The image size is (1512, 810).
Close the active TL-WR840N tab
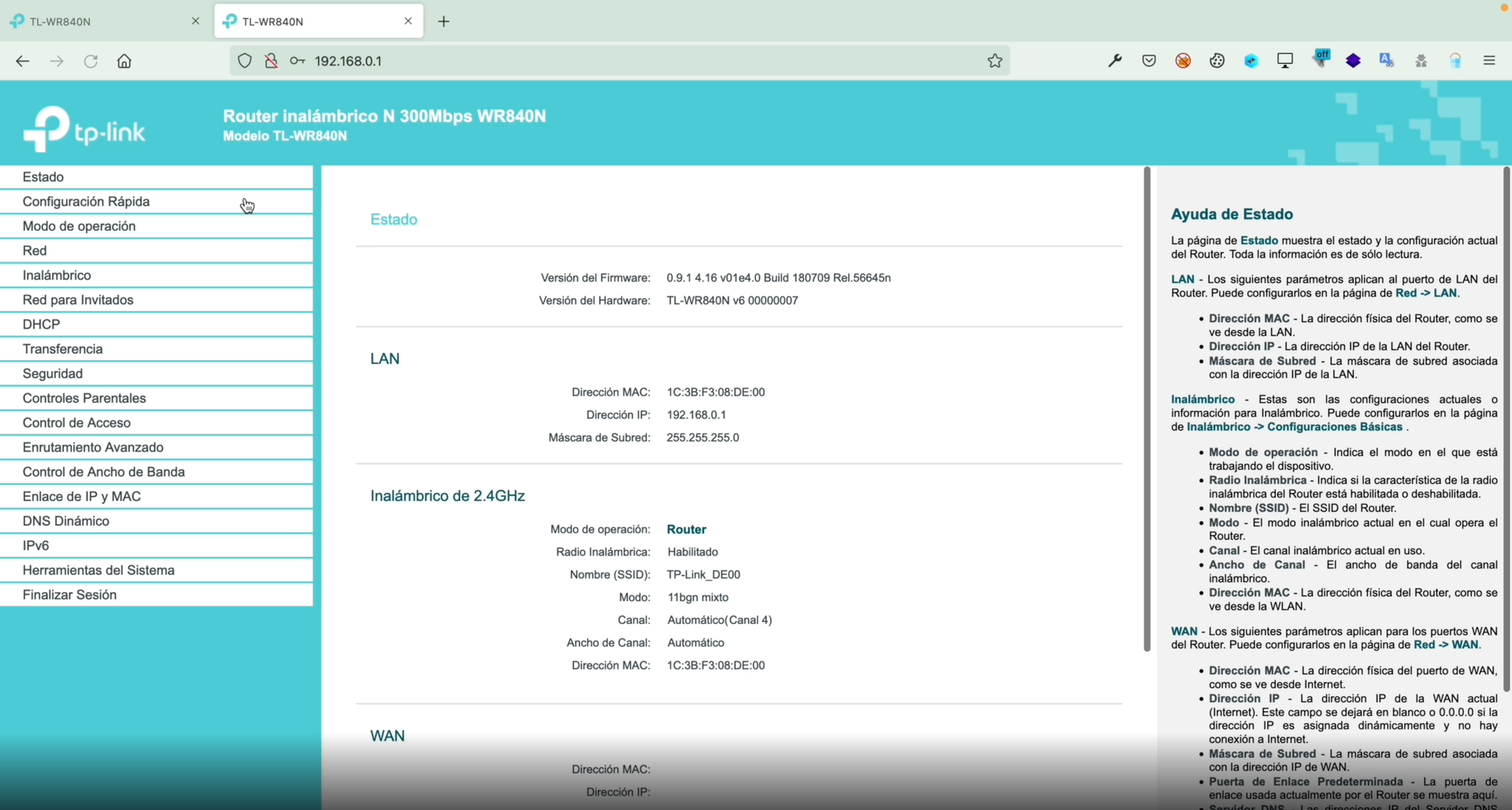pos(408,21)
